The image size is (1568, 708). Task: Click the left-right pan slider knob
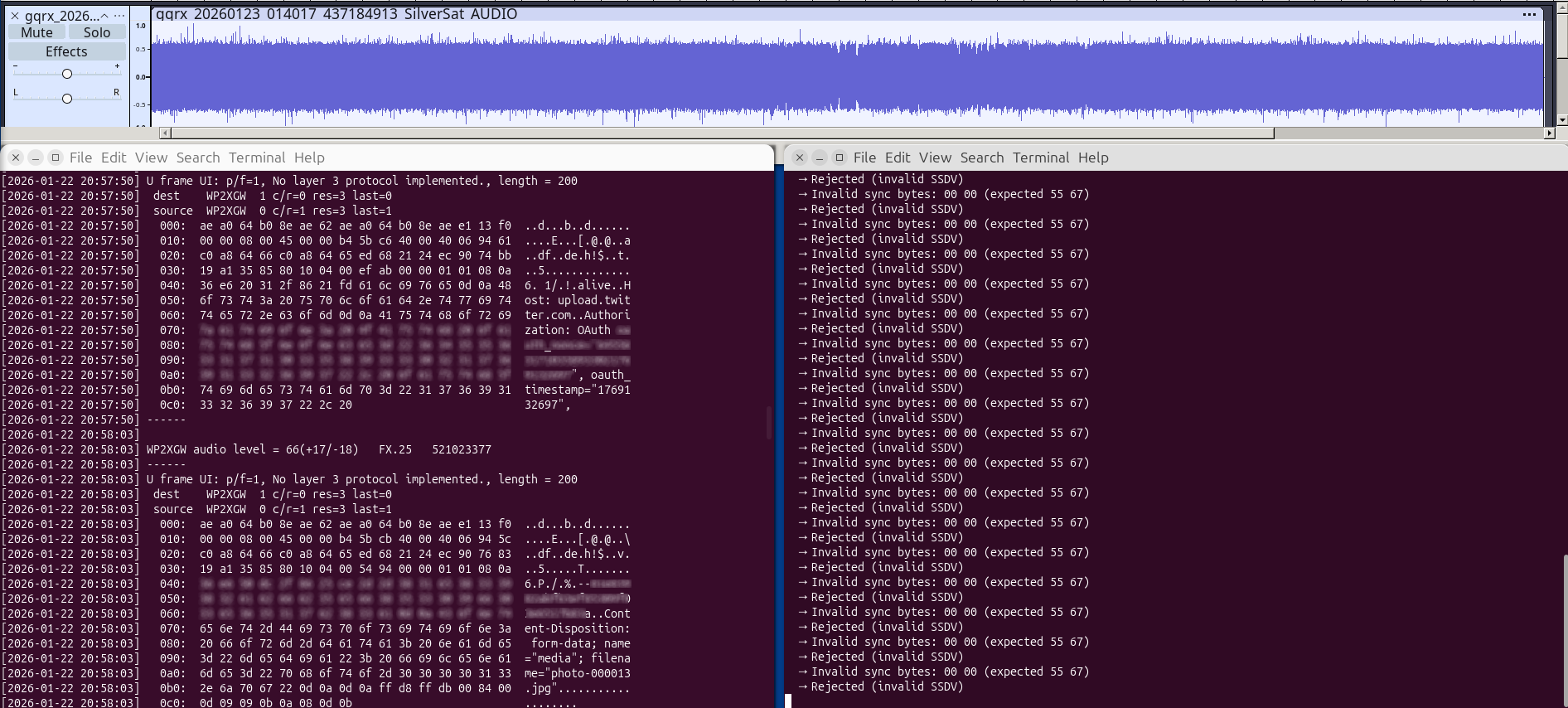click(67, 99)
